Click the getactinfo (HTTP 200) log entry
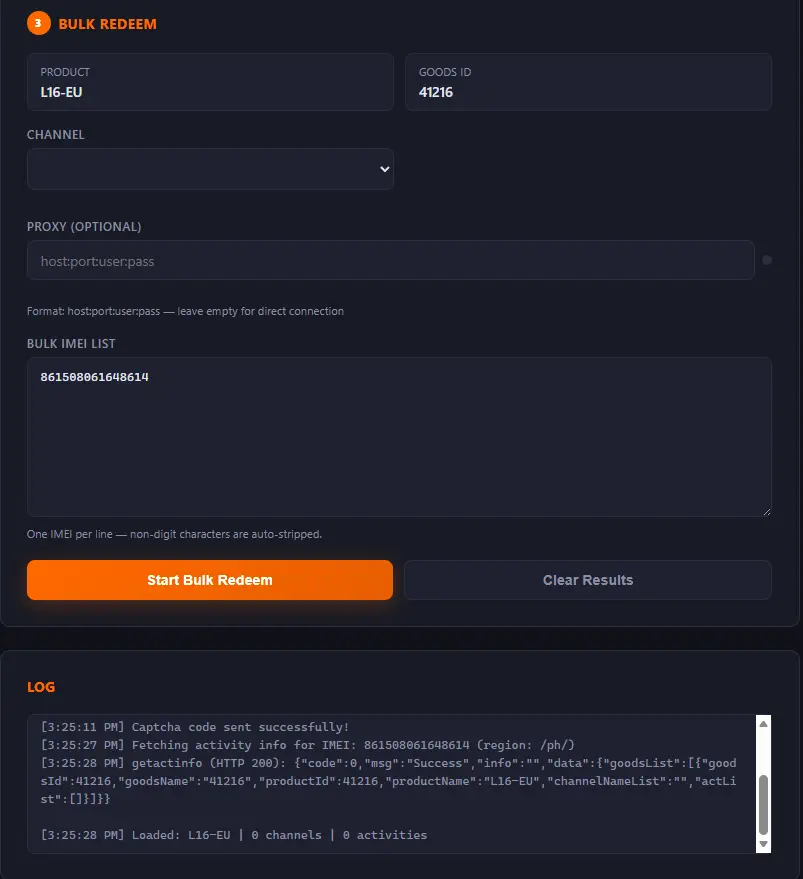This screenshot has height=879, width=803. pyautogui.click(x=388, y=781)
